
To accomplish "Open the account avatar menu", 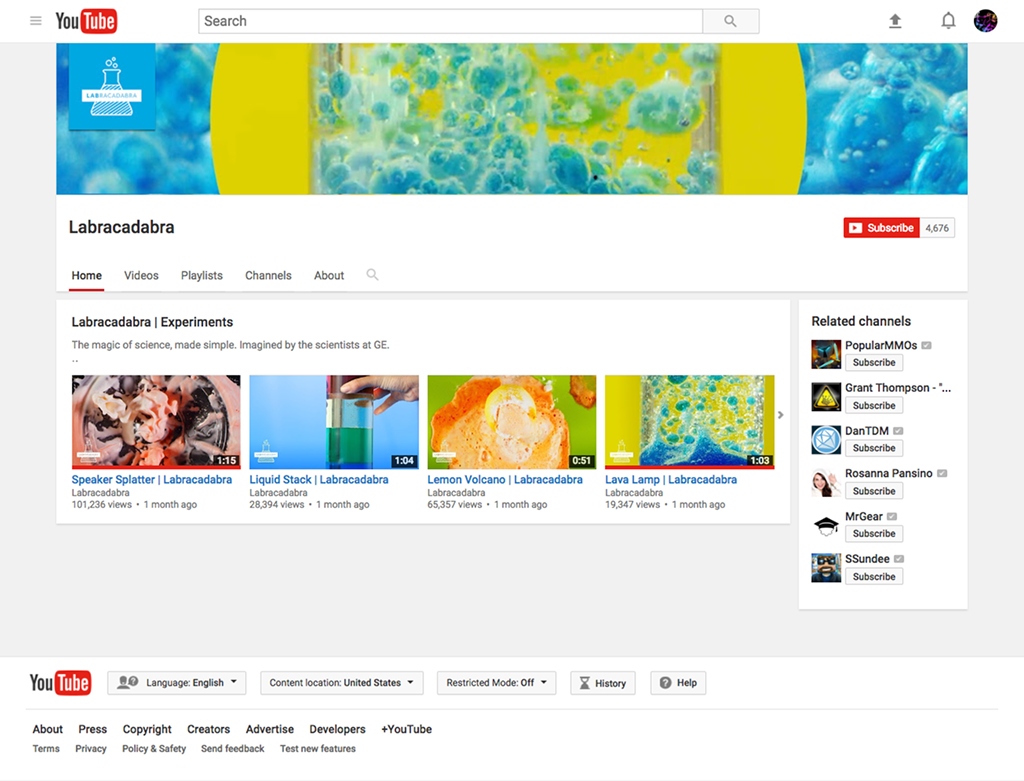I will click(985, 21).
